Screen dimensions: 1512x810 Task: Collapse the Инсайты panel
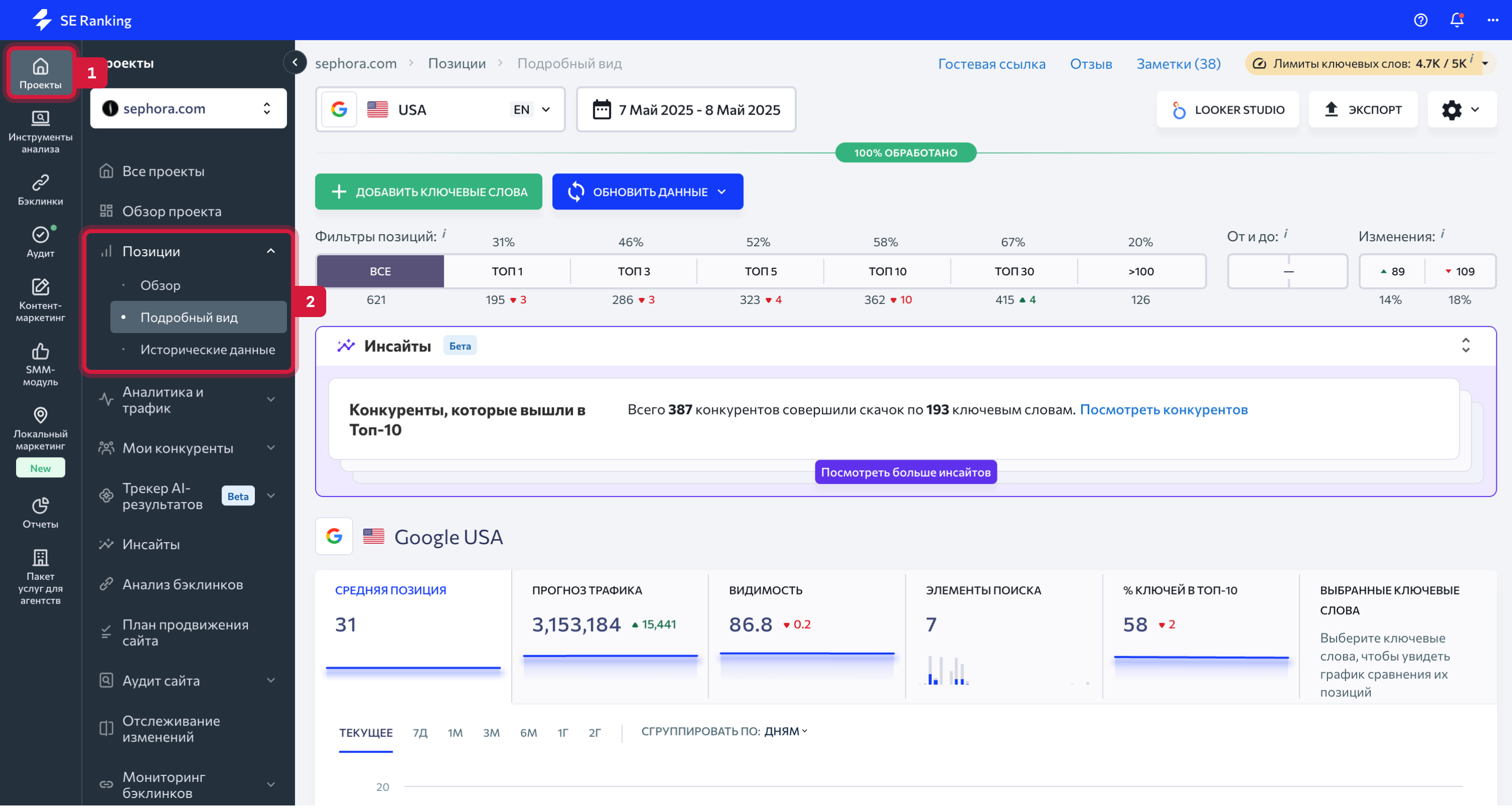pos(1465,346)
